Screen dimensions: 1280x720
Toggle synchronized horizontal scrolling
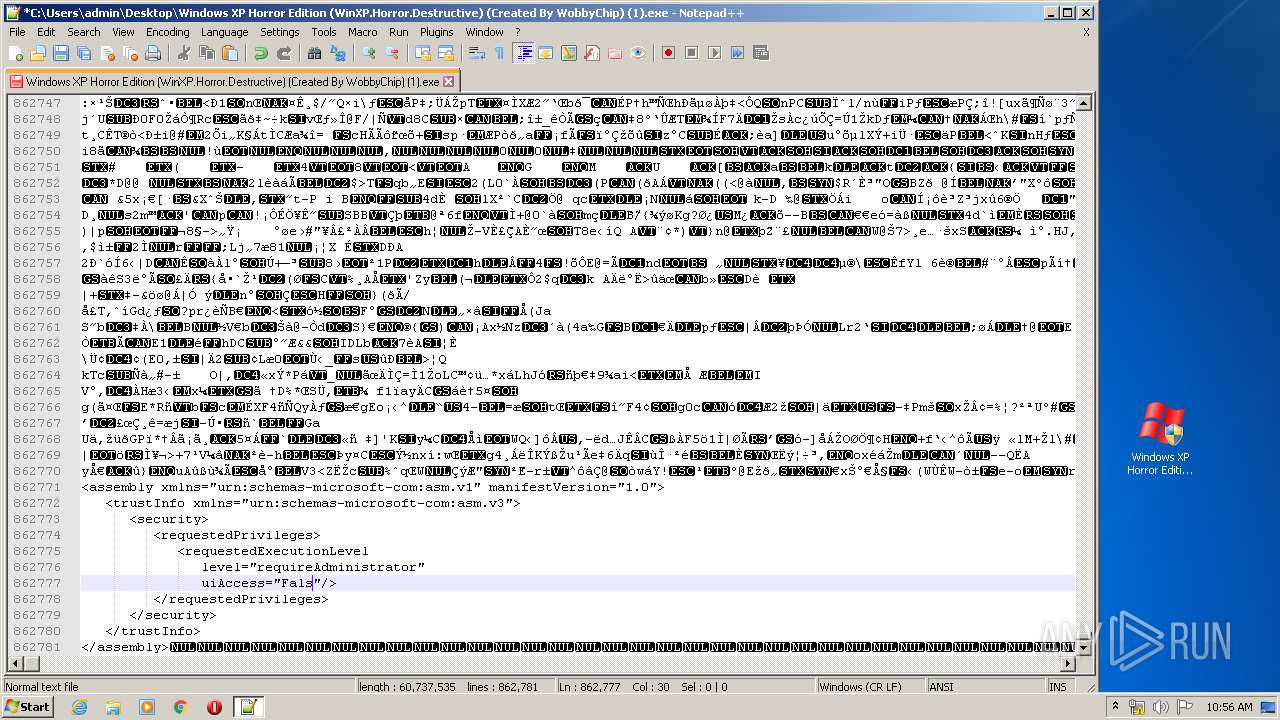point(445,53)
